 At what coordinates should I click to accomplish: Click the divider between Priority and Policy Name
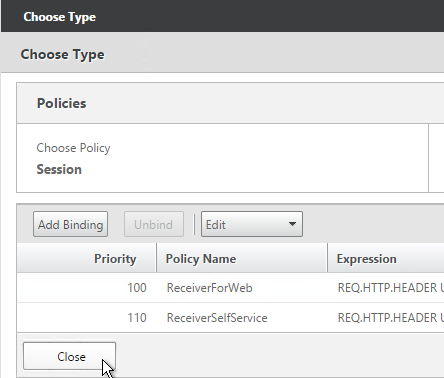(156, 258)
